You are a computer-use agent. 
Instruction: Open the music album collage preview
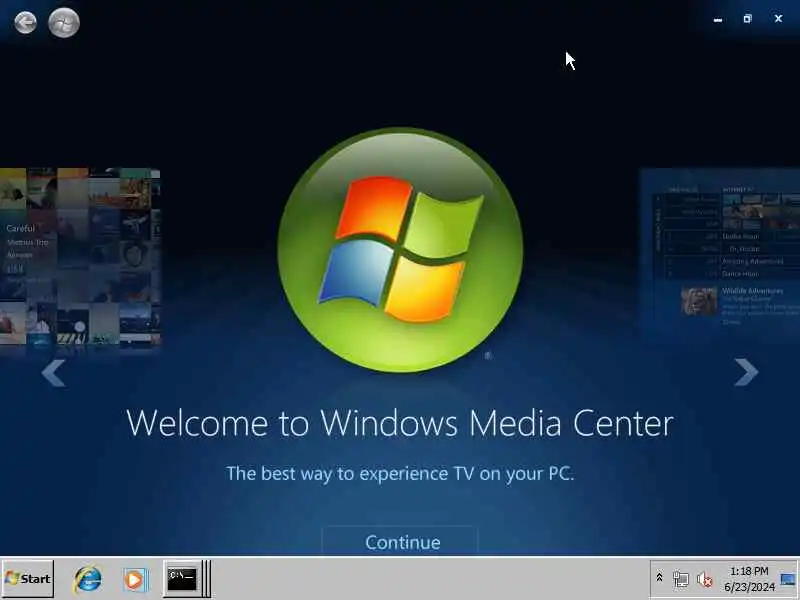coord(80,257)
